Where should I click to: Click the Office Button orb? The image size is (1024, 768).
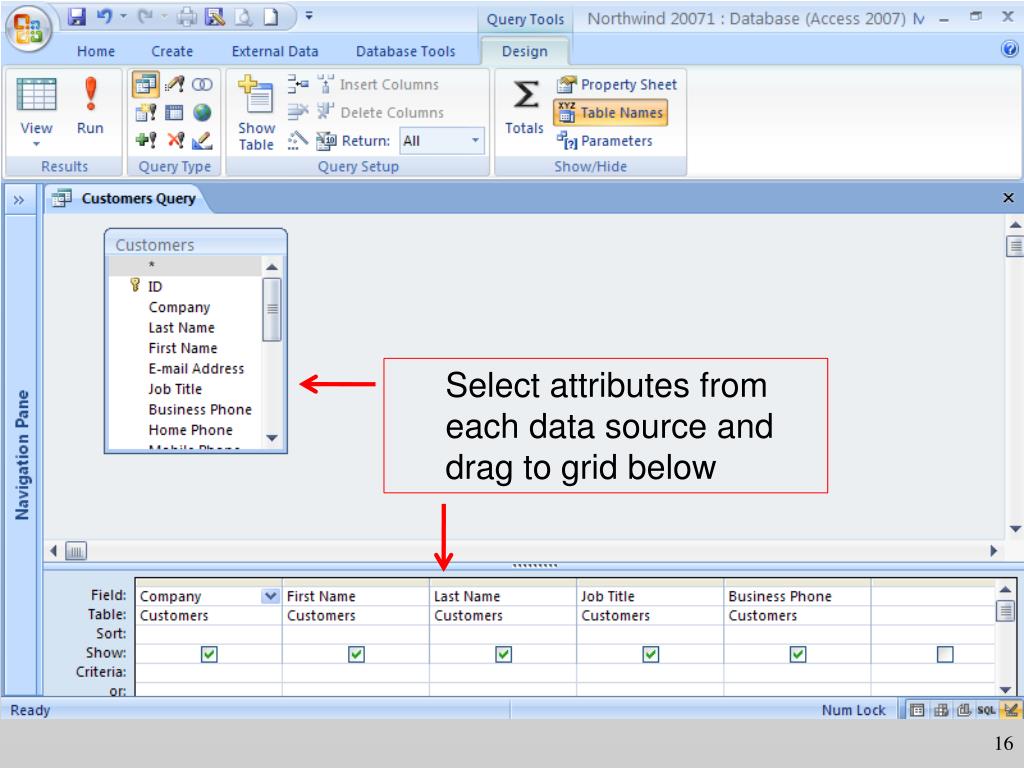(x=28, y=29)
